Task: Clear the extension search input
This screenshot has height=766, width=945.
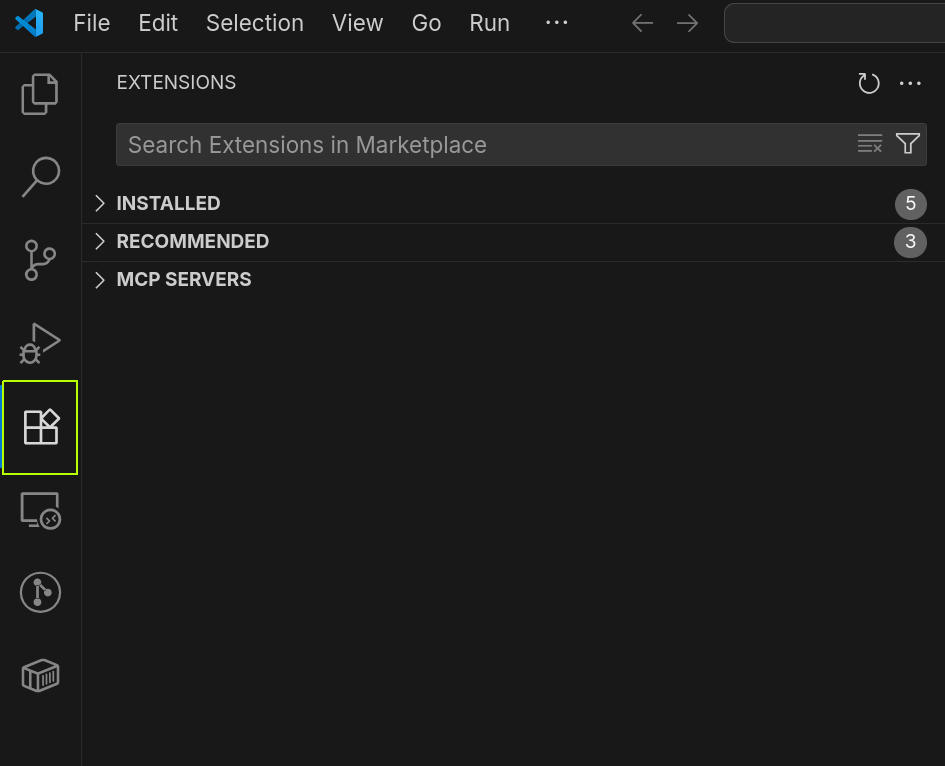Action: click(x=868, y=144)
